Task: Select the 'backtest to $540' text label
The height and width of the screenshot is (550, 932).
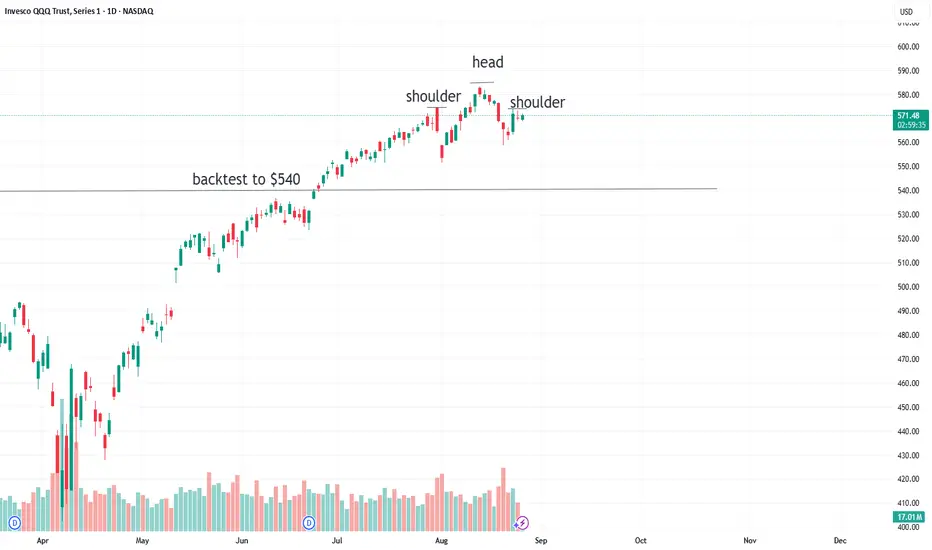Action: 246,179
